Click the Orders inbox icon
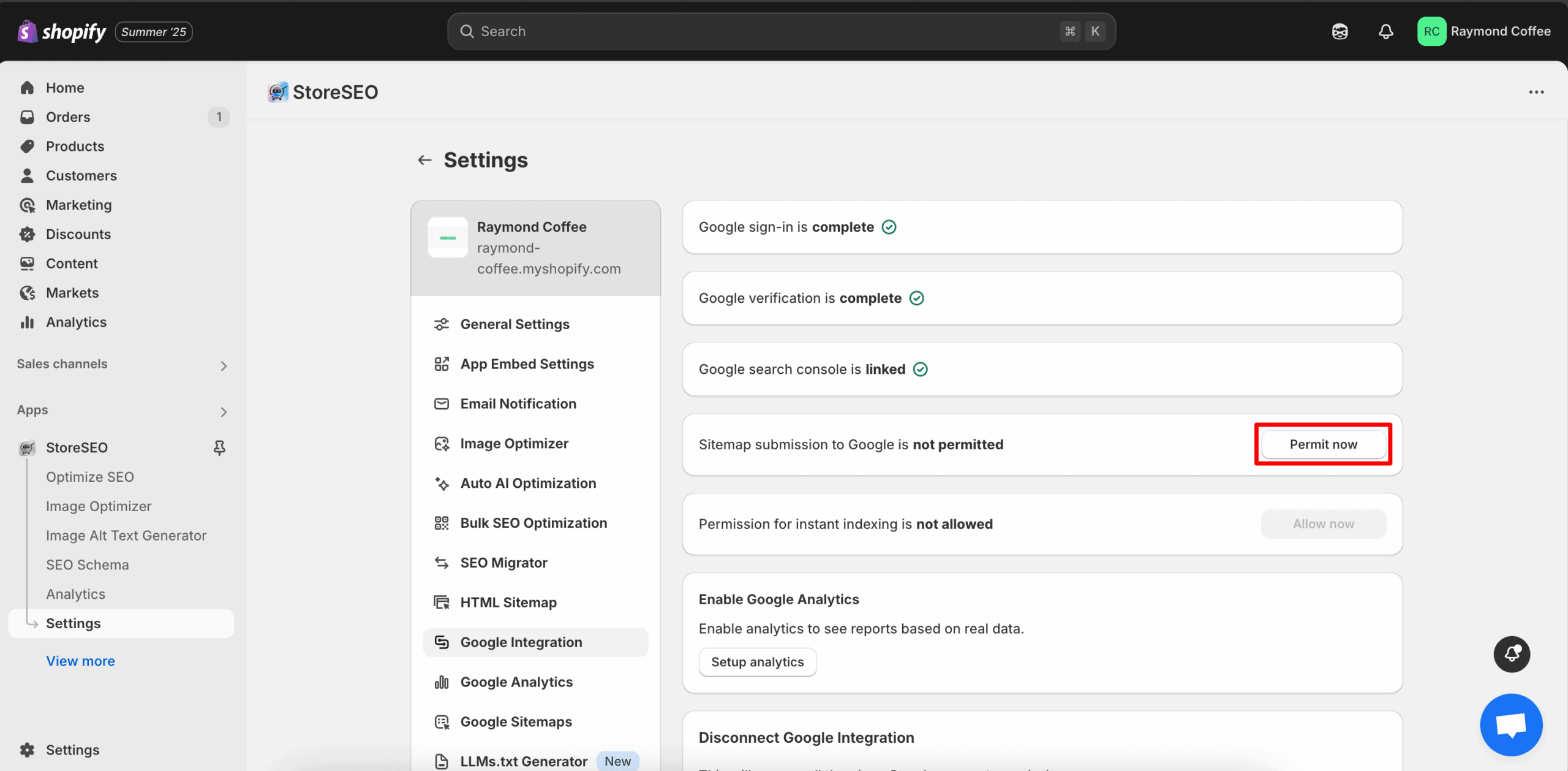 point(27,117)
